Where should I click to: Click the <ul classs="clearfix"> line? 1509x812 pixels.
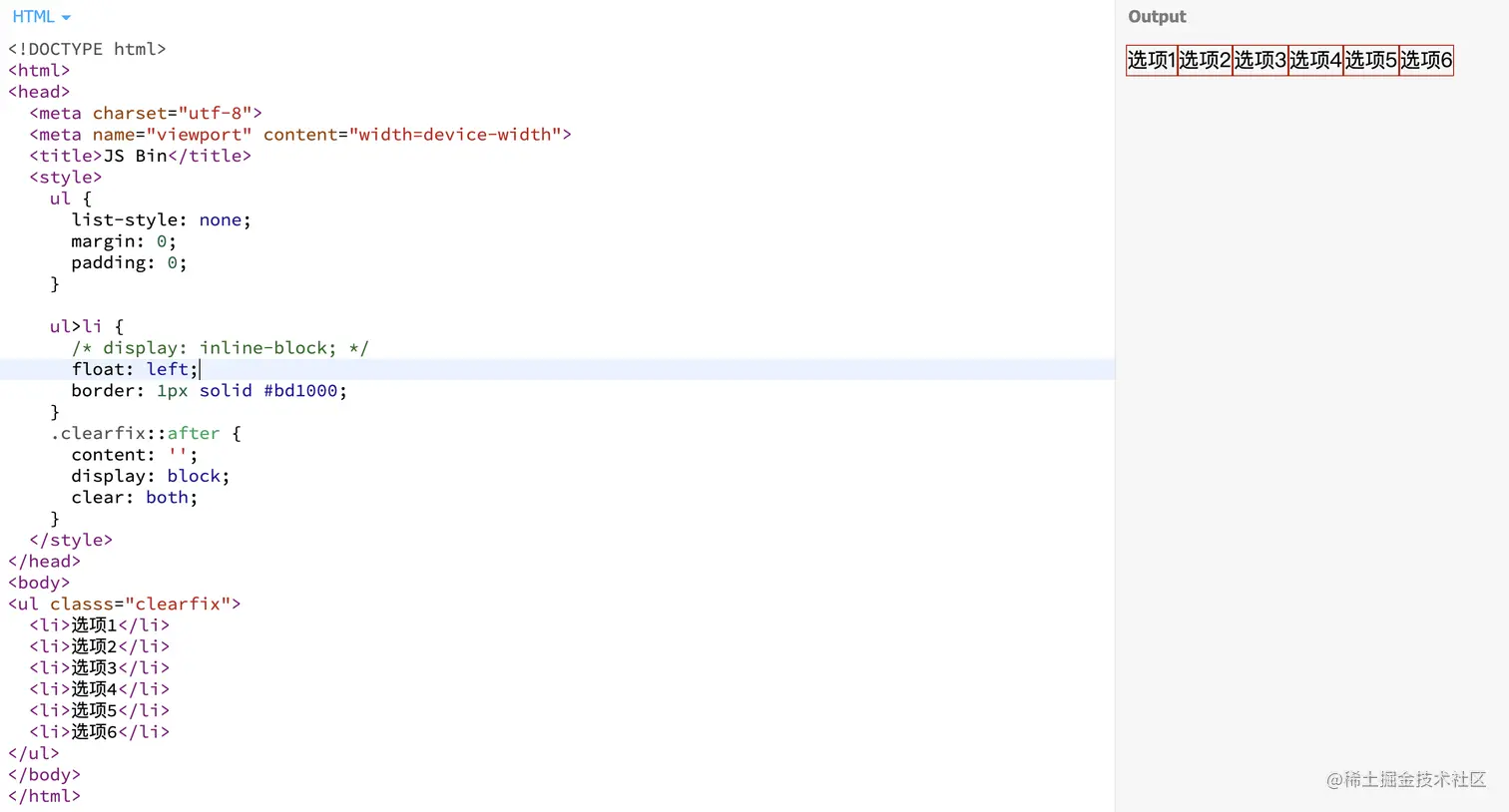click(x=124, y=604)
